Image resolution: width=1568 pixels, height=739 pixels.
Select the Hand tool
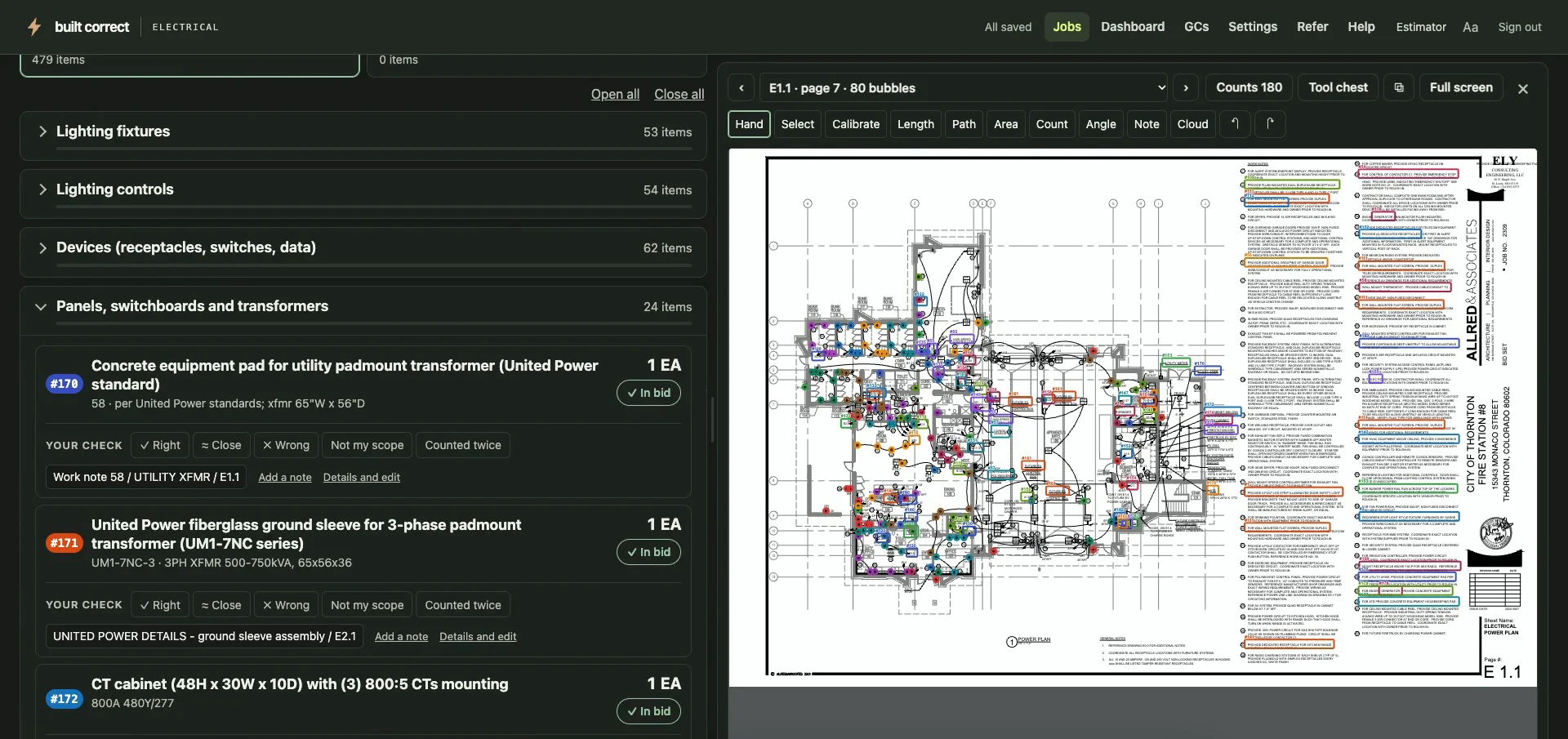coord(749,124)
